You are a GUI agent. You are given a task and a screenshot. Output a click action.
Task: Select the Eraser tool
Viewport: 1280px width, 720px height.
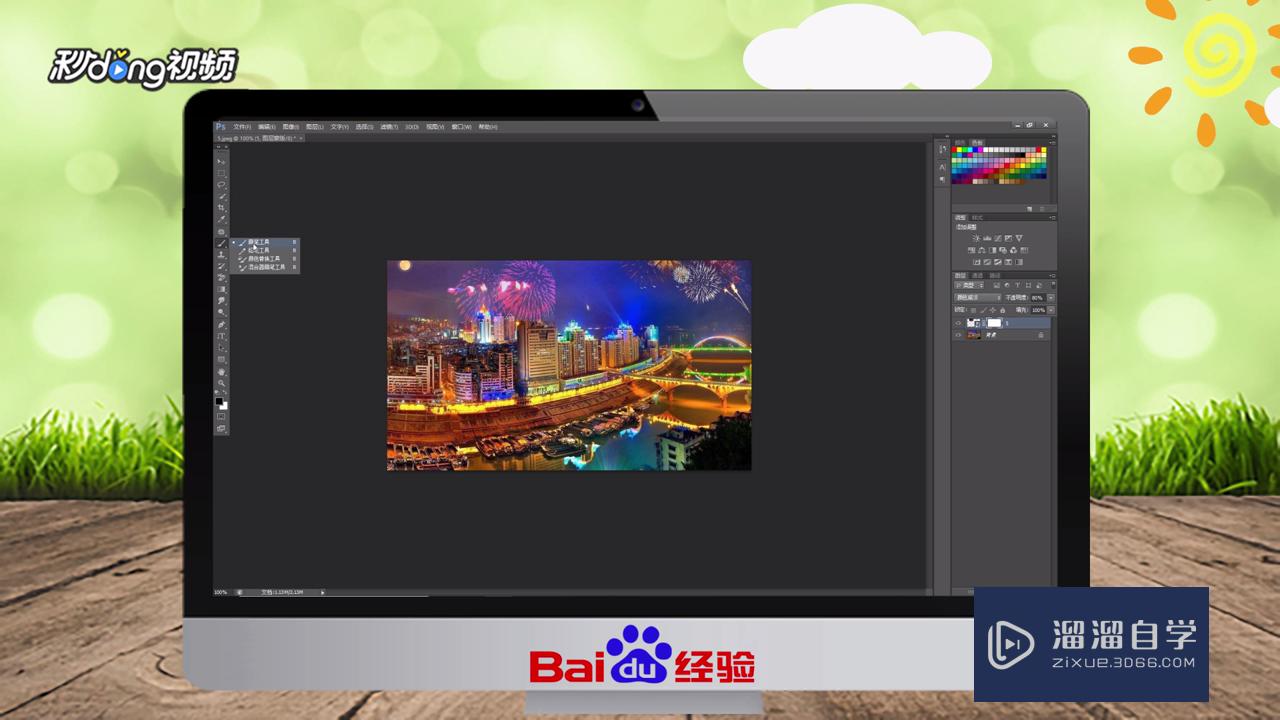point(221,277)
